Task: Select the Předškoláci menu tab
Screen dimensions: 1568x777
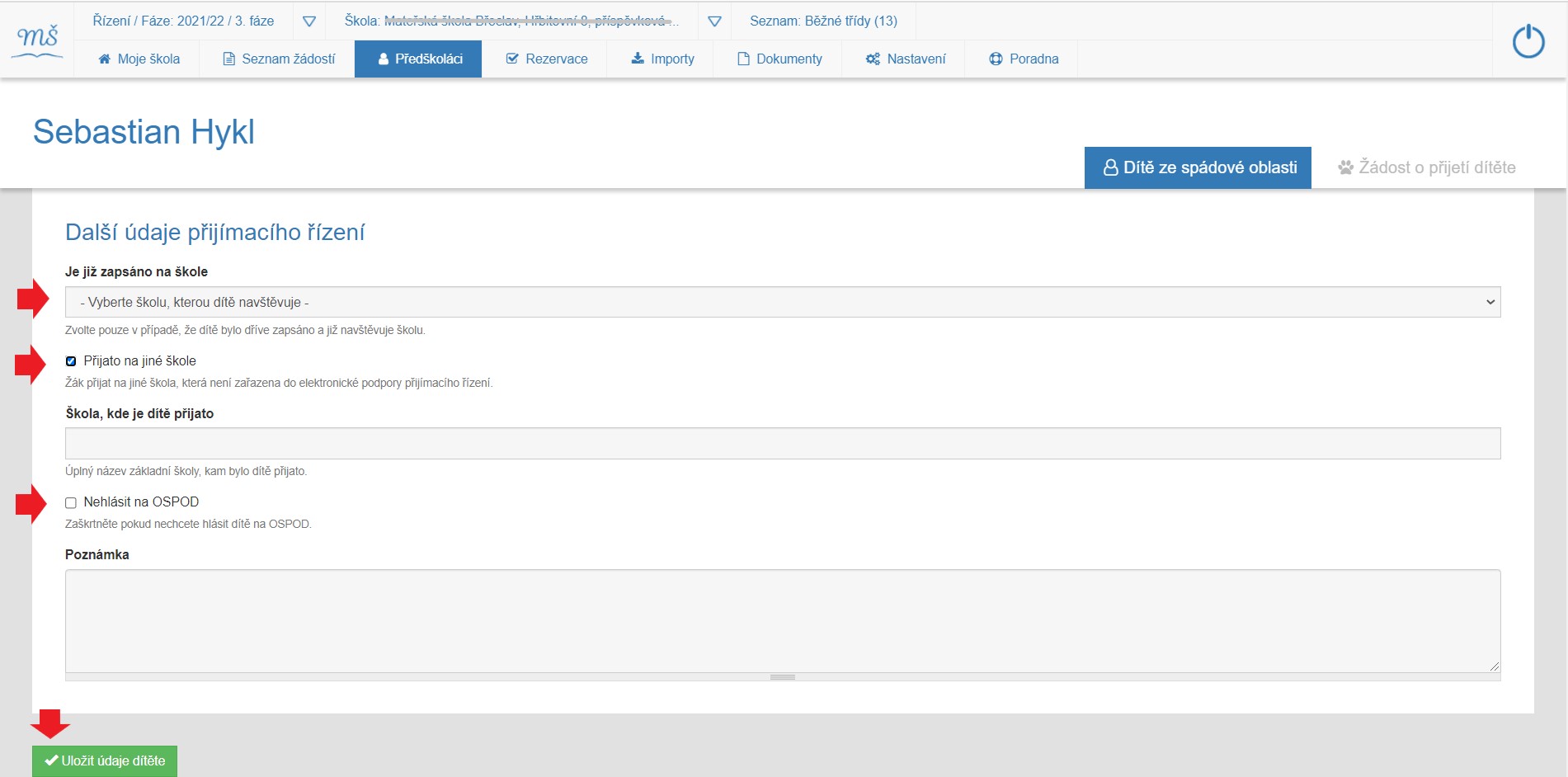Action: [418, 59]
